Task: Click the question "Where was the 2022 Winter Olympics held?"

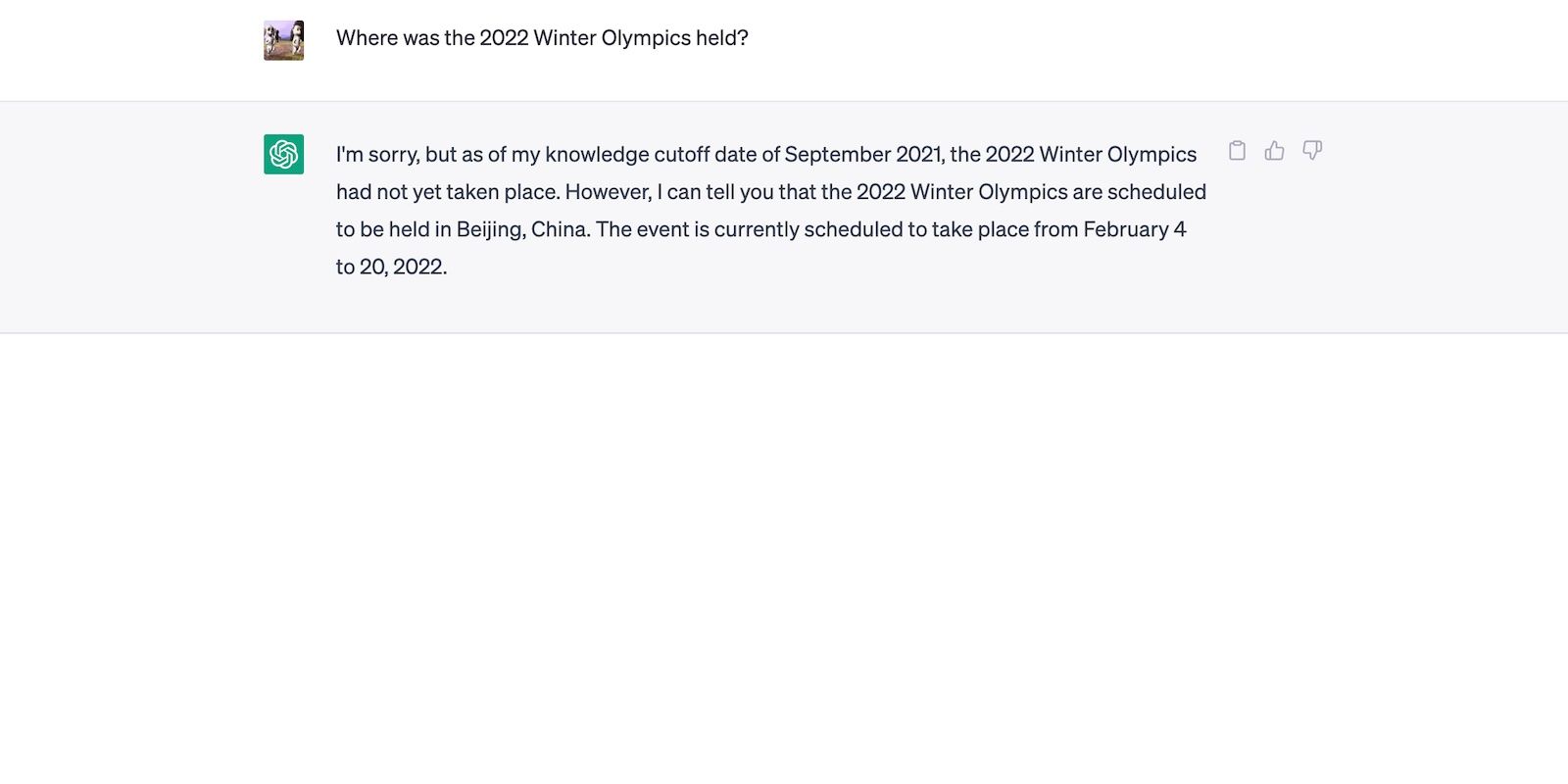Action: pos(542,38)
